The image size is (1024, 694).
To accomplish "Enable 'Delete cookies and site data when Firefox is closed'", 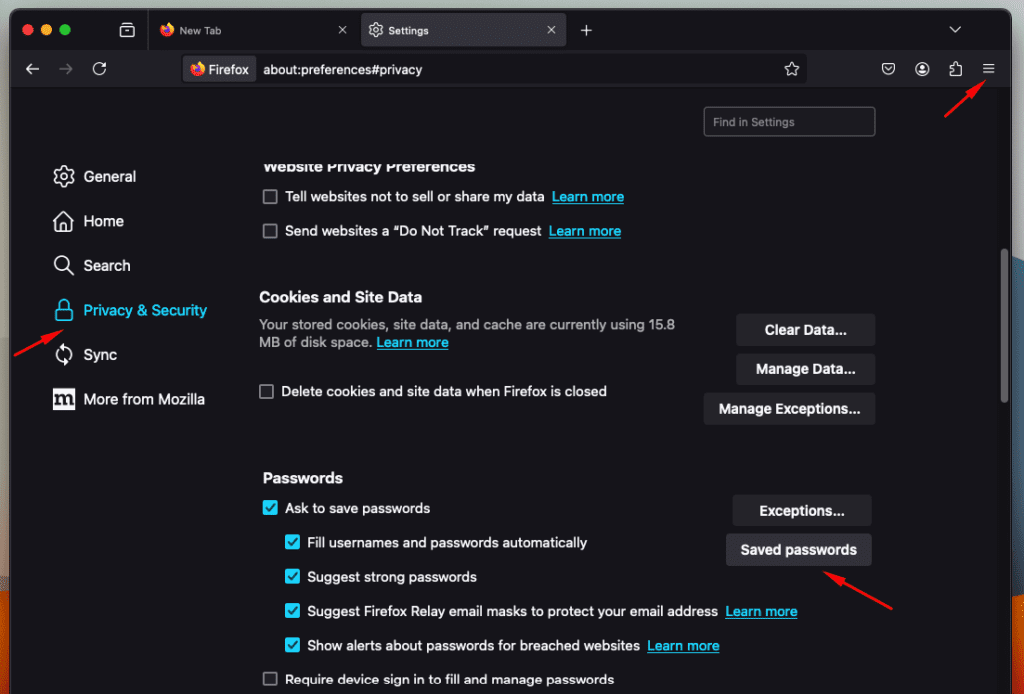I will click(267, 392).
